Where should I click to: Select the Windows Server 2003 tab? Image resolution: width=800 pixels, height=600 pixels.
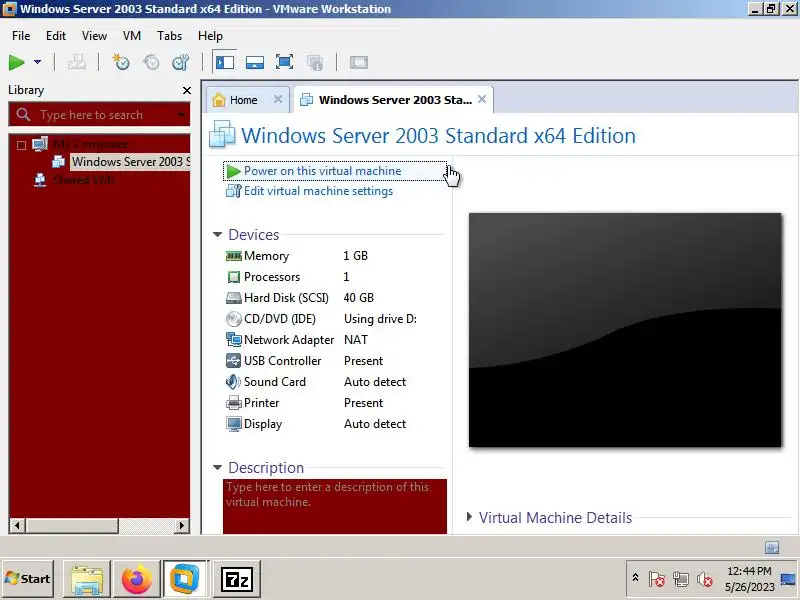click(x=395, y=100)
